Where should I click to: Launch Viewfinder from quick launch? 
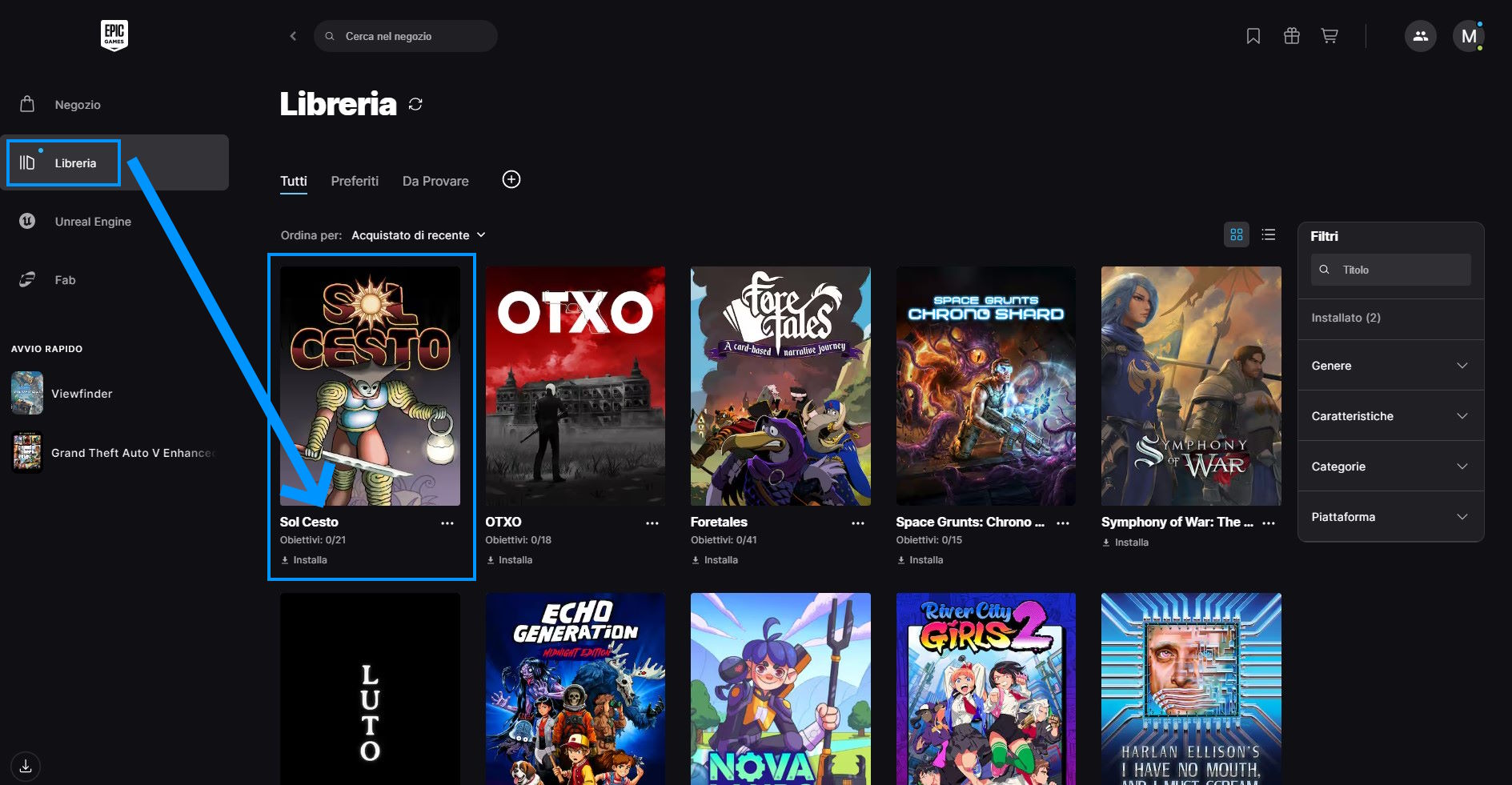[x=114, y=393]
